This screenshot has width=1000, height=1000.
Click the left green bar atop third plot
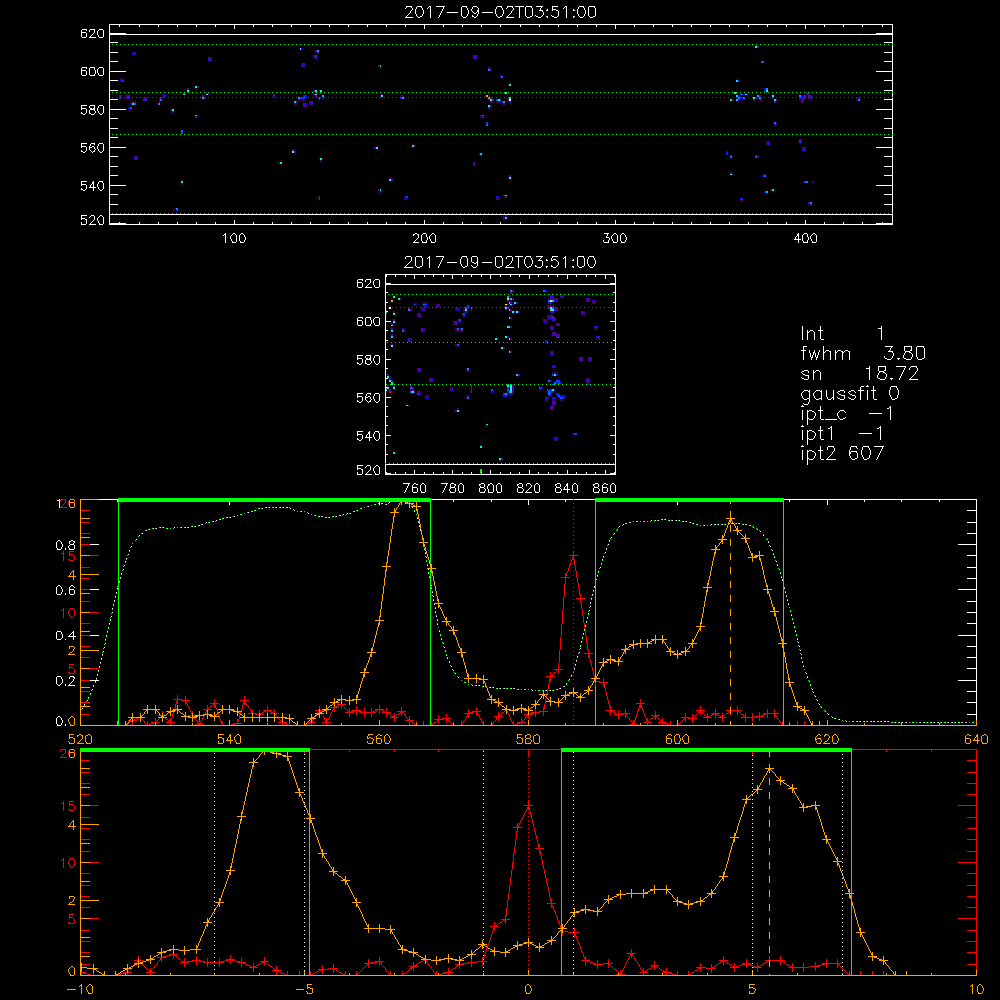click(274, 500)
